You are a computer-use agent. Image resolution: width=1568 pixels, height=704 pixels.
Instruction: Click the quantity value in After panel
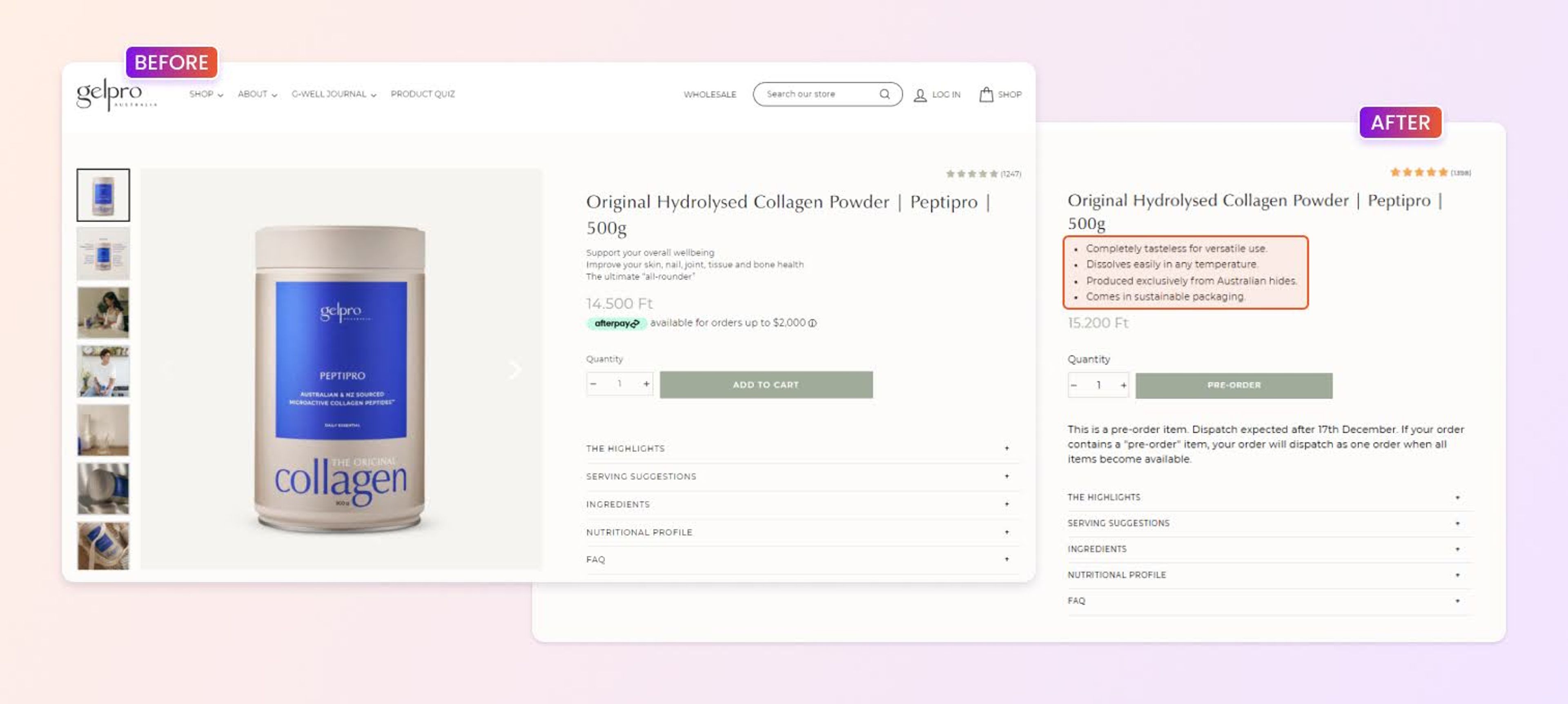1099,385
